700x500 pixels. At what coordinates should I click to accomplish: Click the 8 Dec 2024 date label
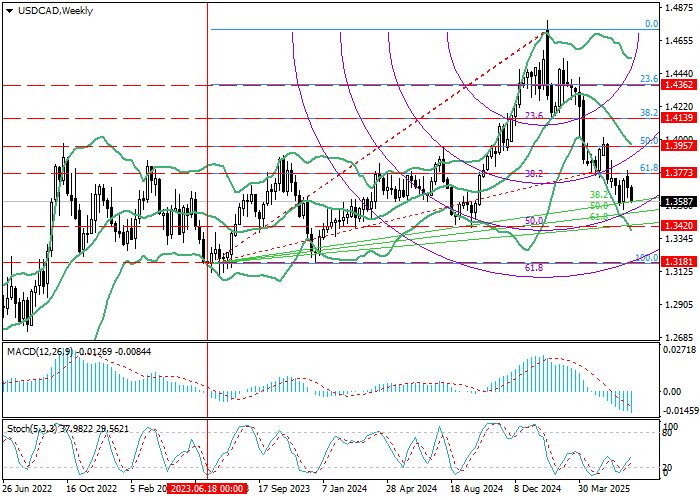(538, 488)
